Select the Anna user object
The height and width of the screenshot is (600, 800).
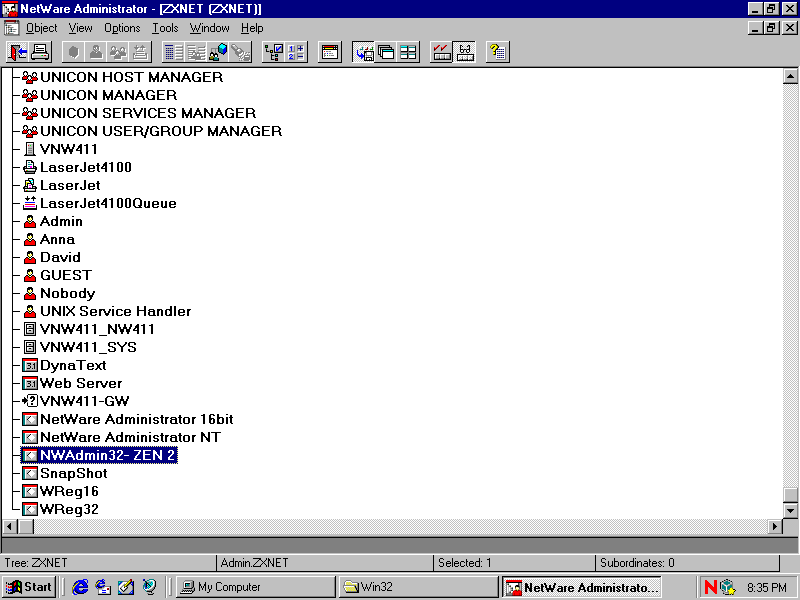click(x=58, y=239)
